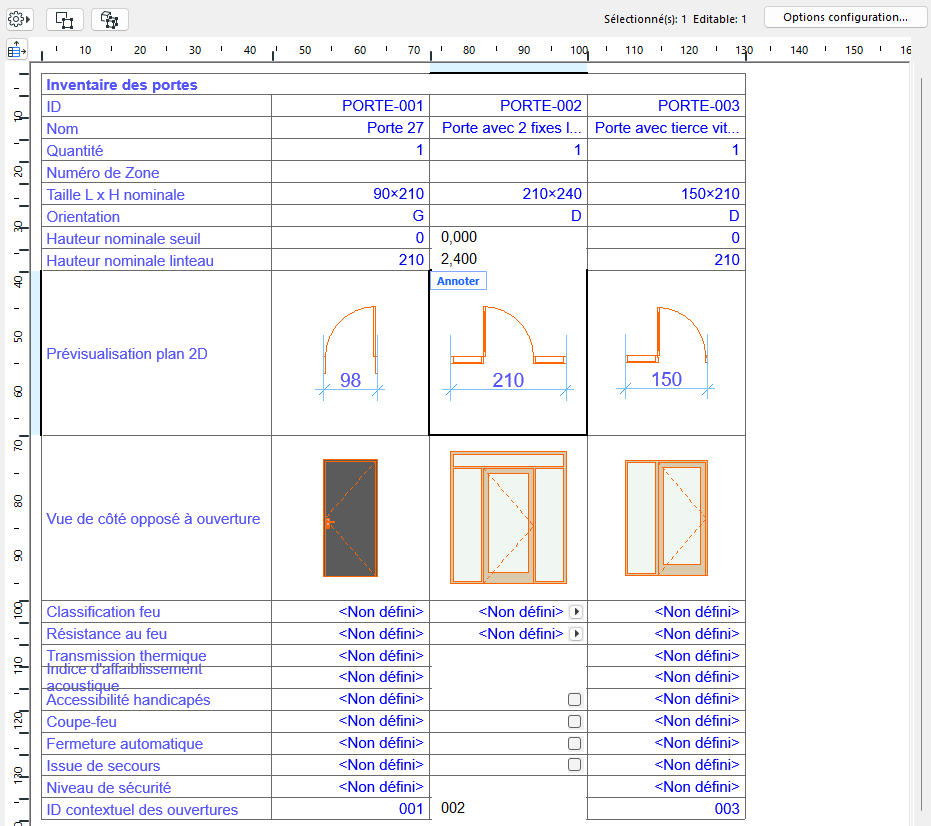Toggle the Issue de secours checkbox

click(575, 764)
